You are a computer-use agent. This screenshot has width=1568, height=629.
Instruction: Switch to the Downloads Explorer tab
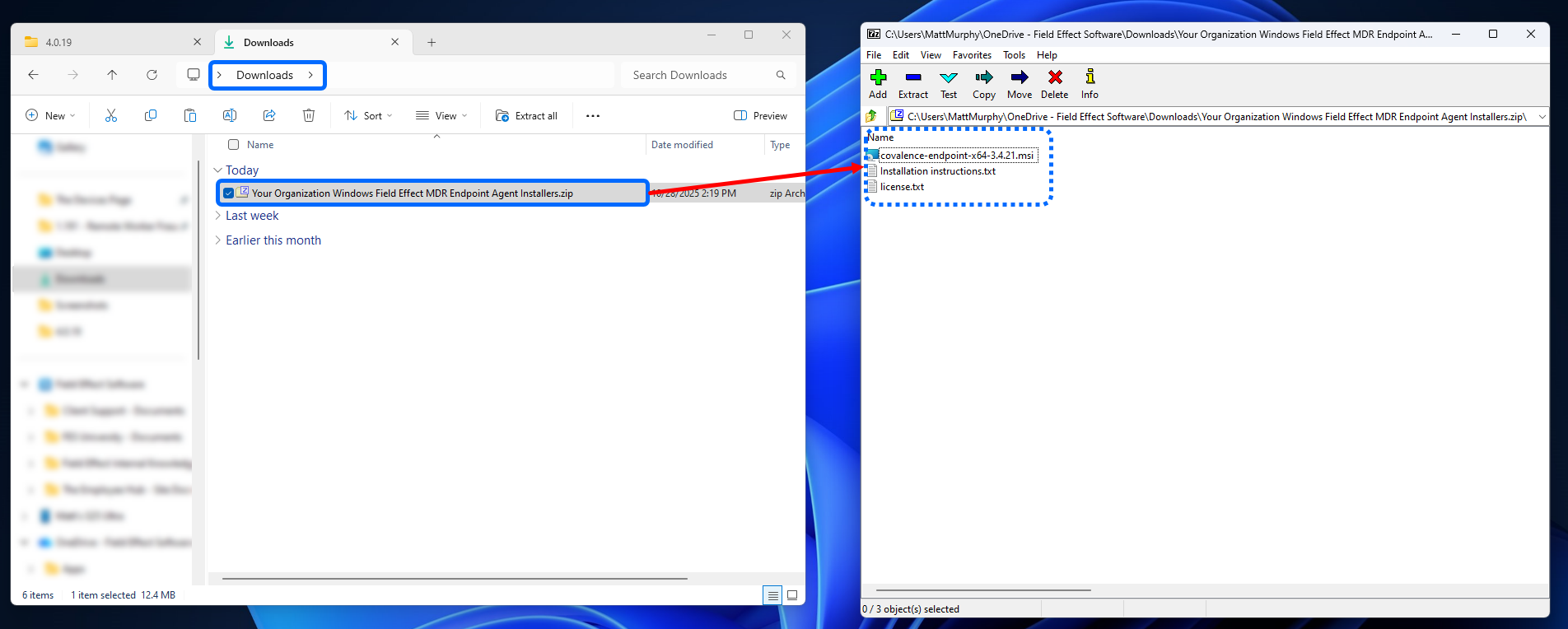coord(311,42)
